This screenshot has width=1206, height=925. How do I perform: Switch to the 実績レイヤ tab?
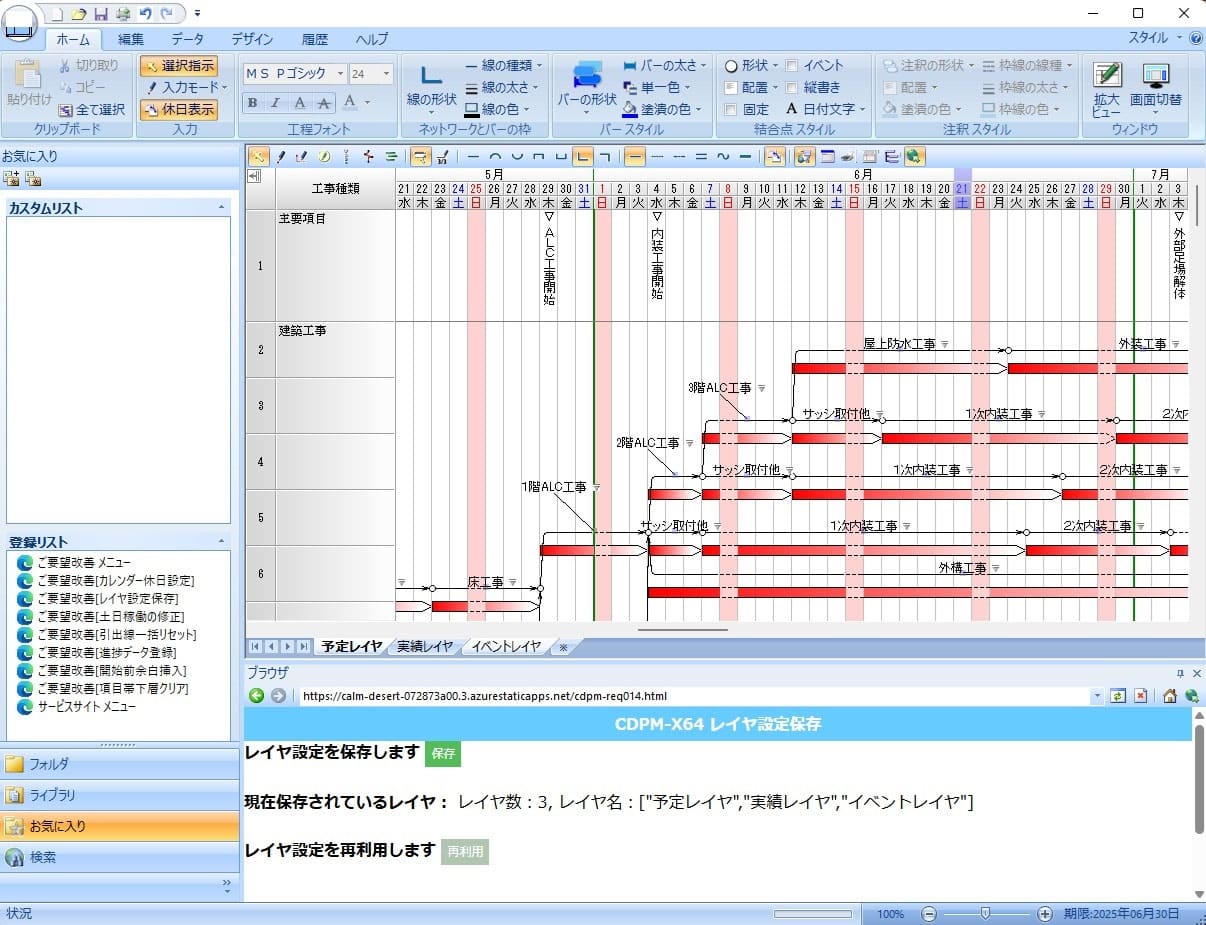click(425, 647)
